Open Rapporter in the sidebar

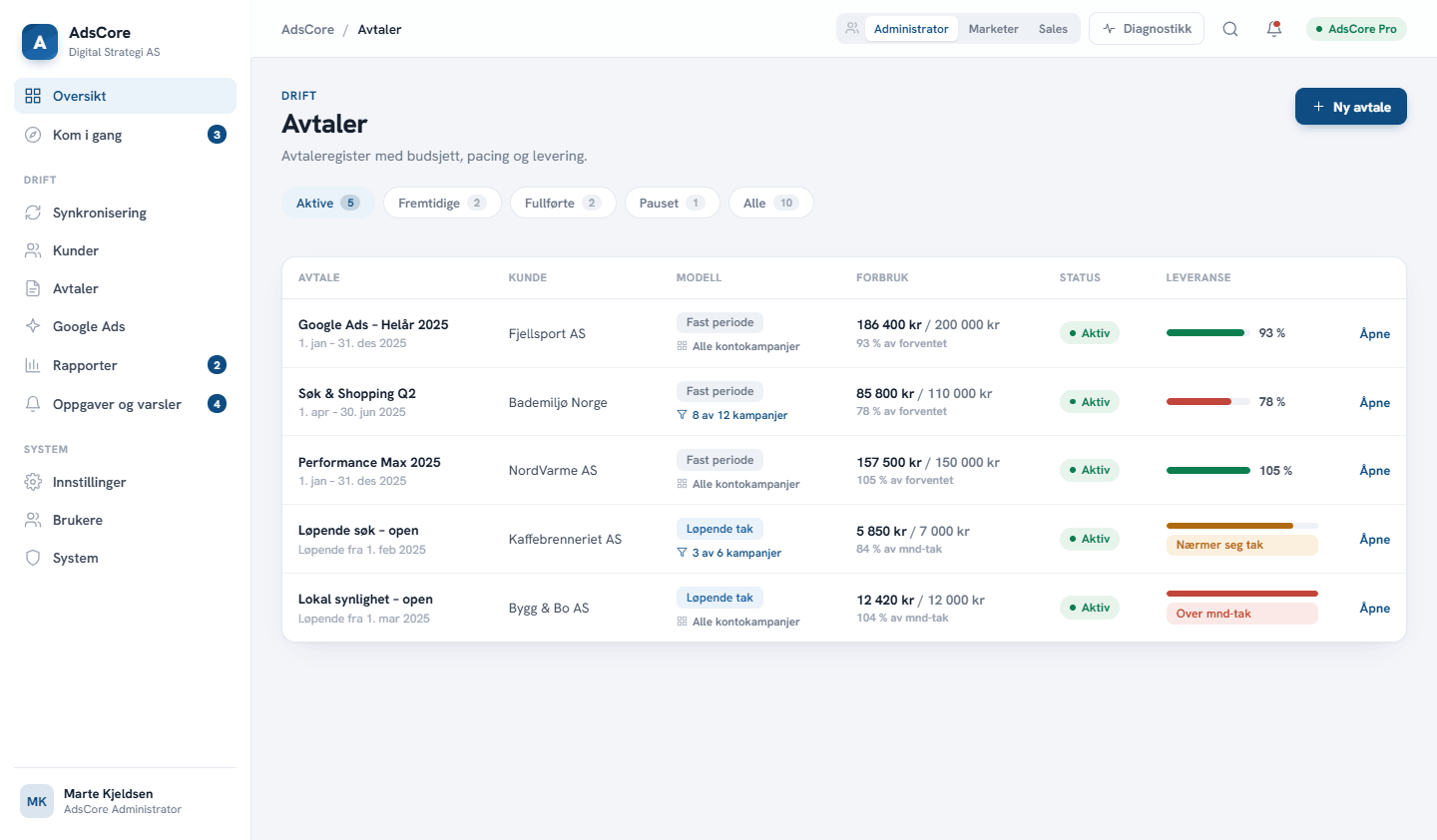tap(125, 365)
